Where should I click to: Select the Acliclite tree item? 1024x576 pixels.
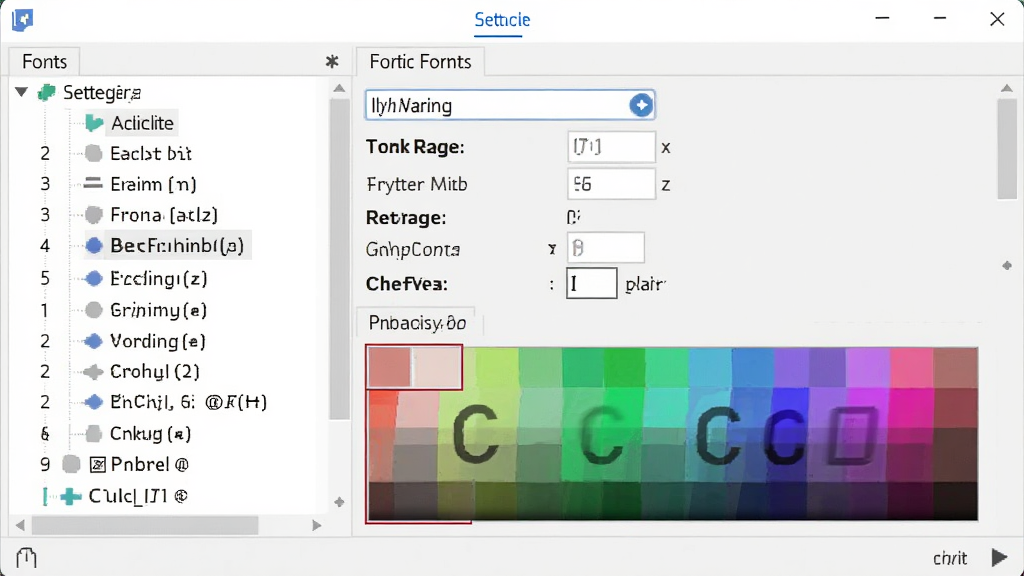tap(142, 123)
